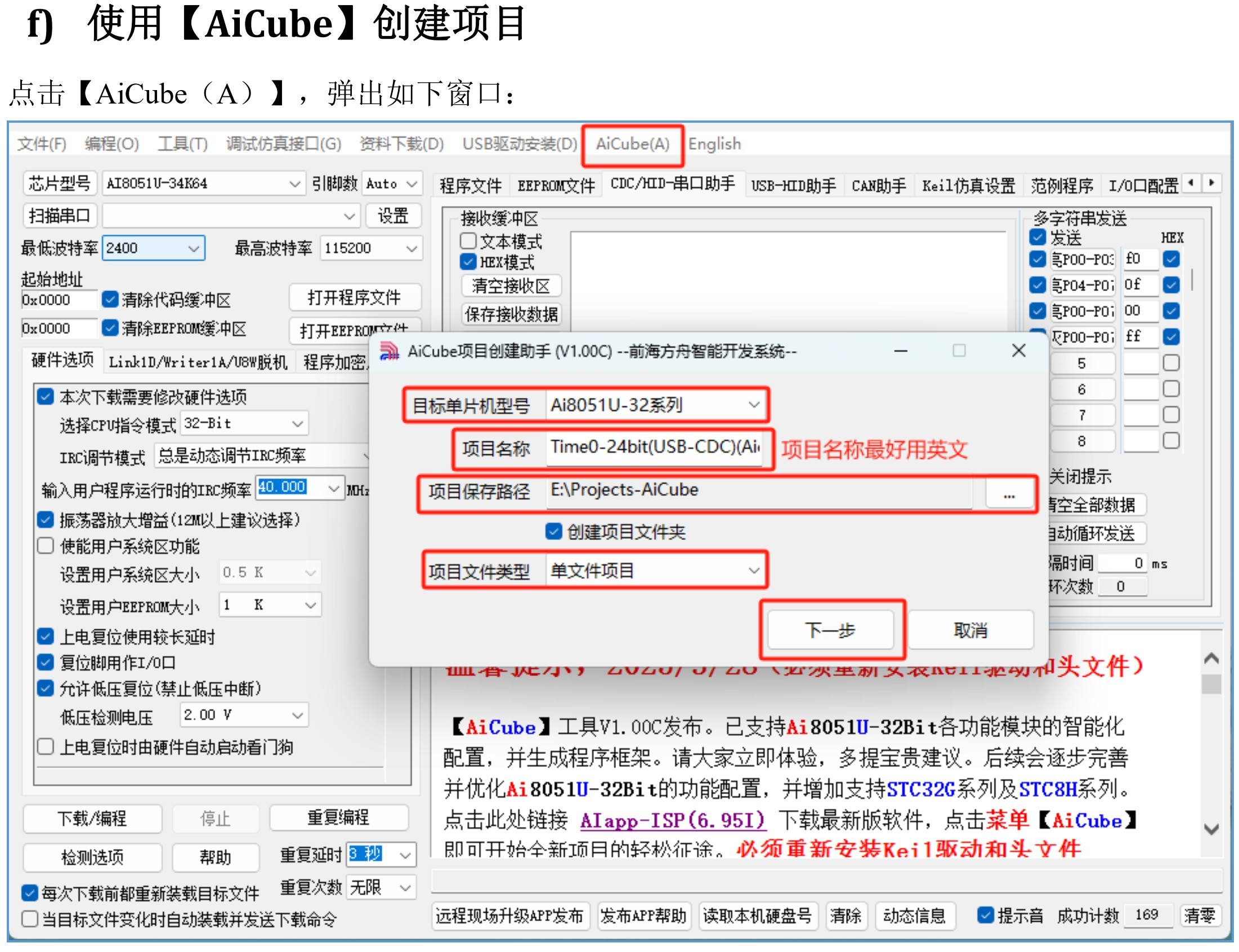Open the 最低波特率 dropdown
This screenshot has height=952, width=1239.
(193, 248)
